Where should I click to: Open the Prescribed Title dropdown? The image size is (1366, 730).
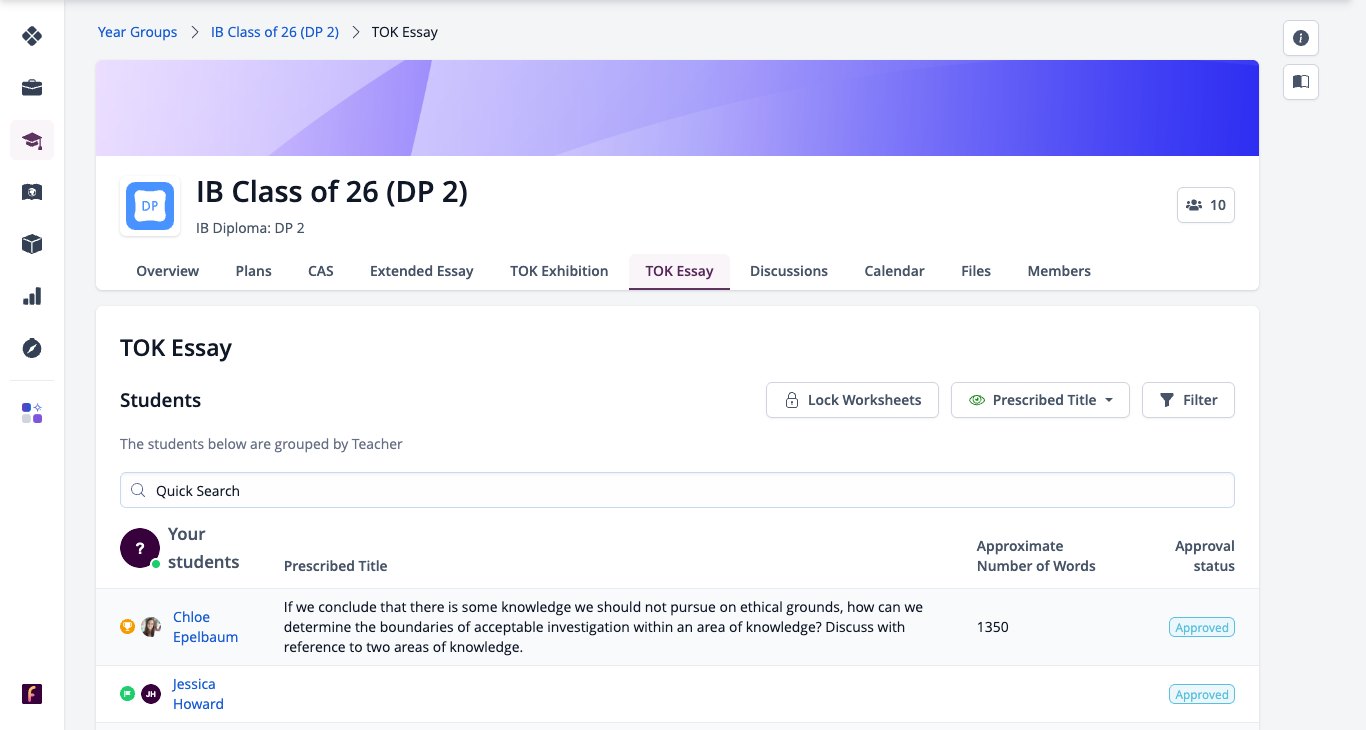[1040, 400]
